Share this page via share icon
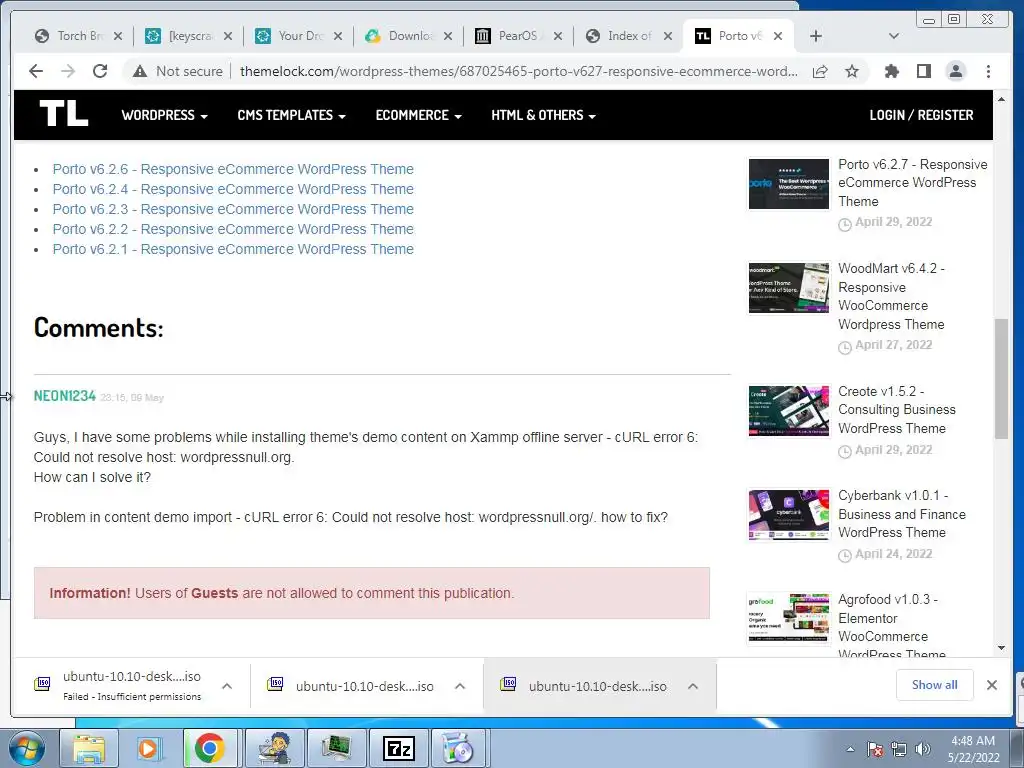Viewport: 1024px width, 768px height. pos(820,71)
